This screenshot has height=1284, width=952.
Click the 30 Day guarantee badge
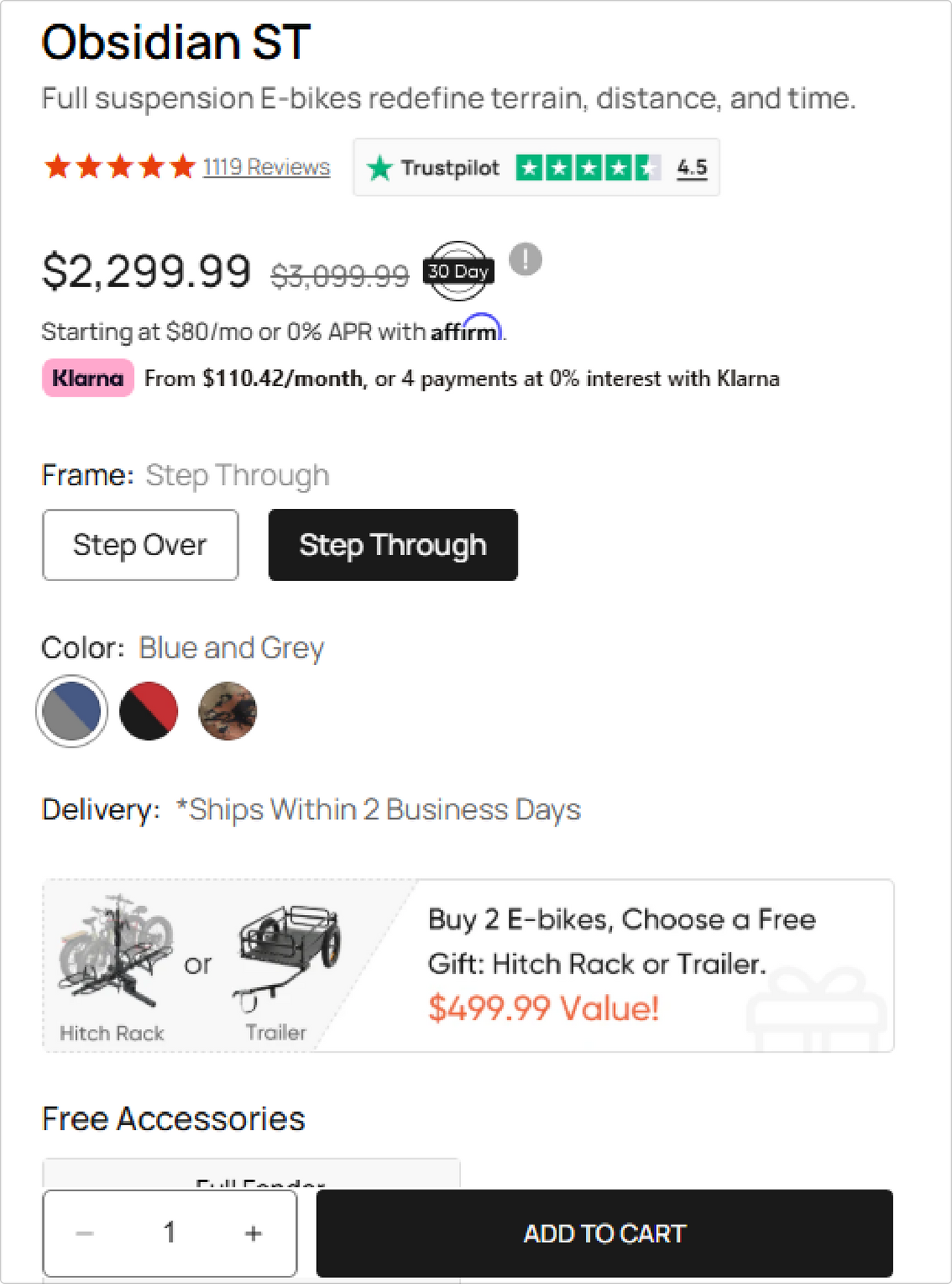click(x=458, y=272)
